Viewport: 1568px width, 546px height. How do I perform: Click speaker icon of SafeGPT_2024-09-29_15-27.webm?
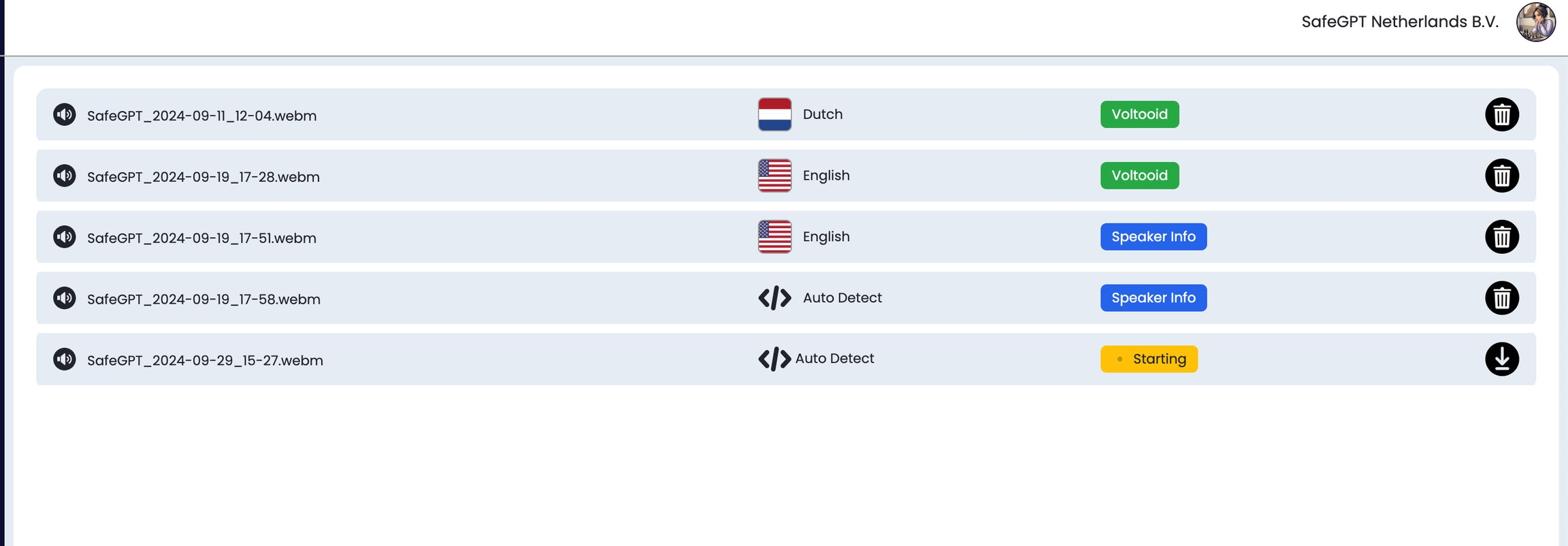point(65,359)
